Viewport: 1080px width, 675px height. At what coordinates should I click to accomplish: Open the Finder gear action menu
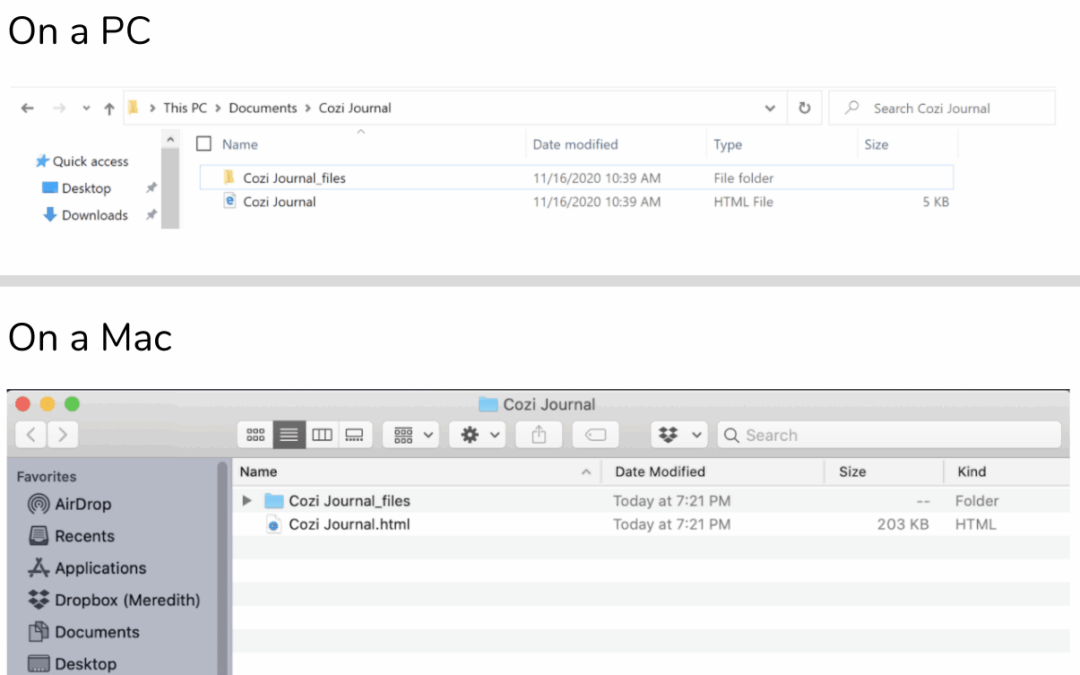click(x=477, y=435)
